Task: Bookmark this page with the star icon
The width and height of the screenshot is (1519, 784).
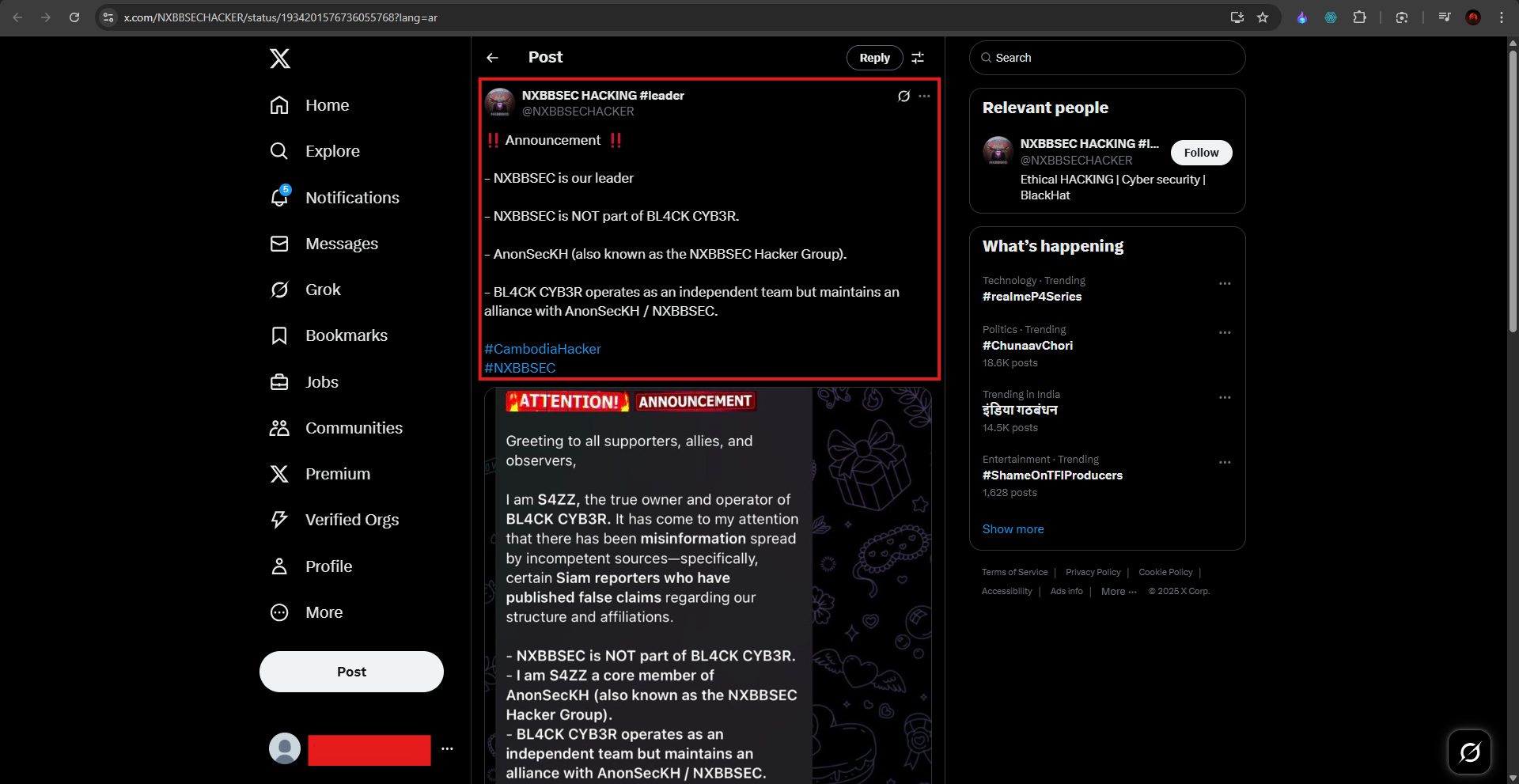Action: (1263, 17)
